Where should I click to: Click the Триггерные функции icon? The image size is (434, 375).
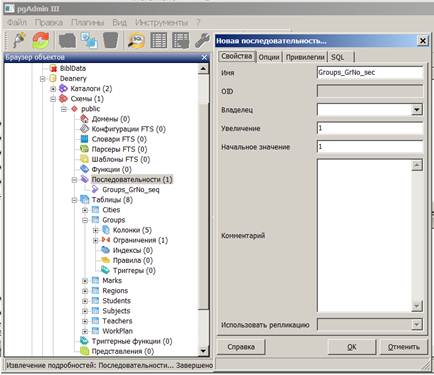pos(84,341)
